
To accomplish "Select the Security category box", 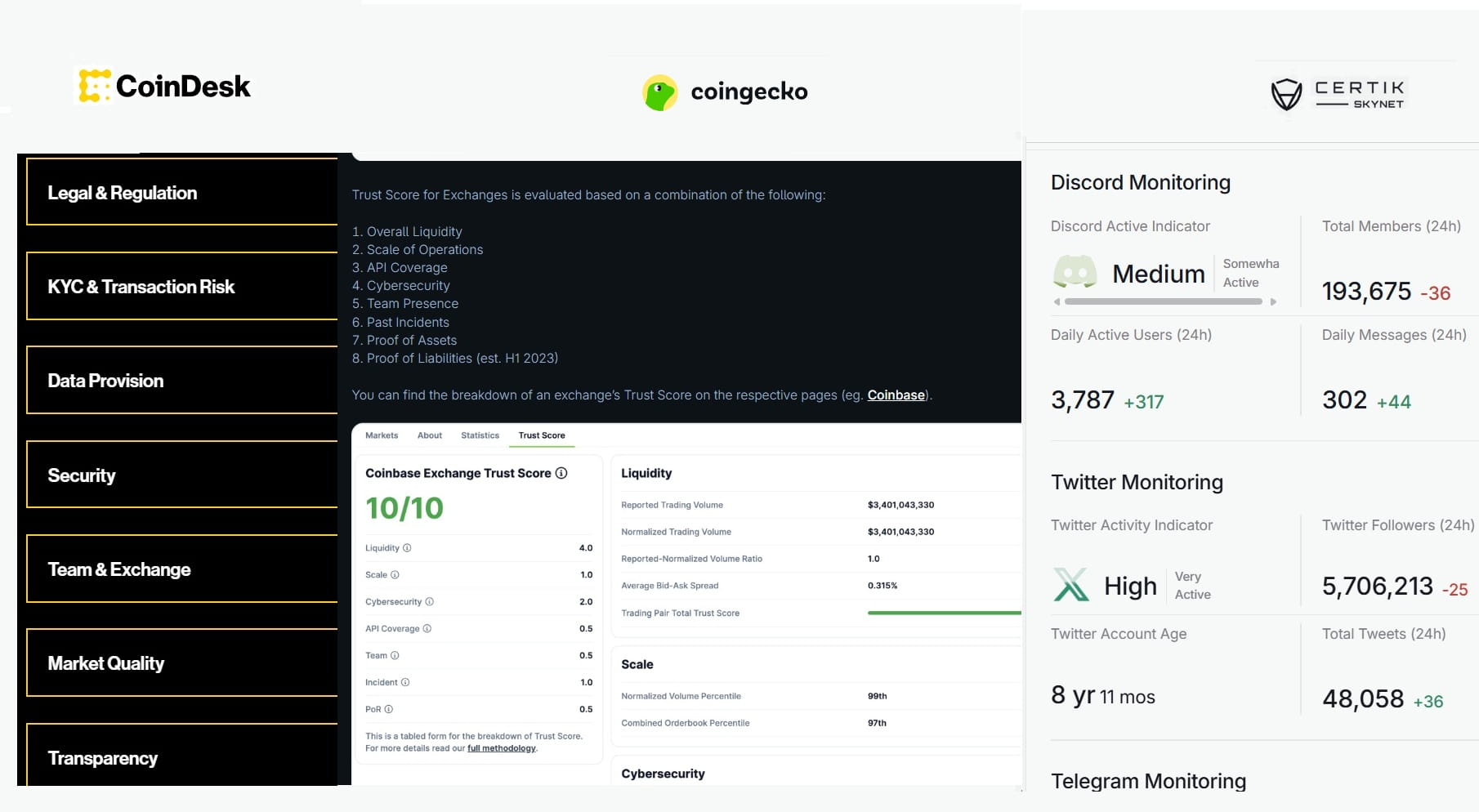I will coord(182,475).
